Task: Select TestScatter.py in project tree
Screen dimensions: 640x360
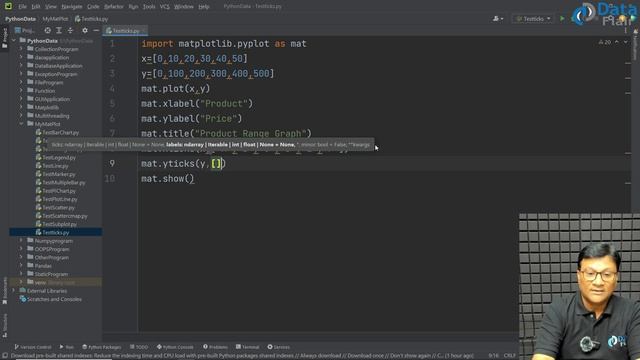Action: pyautogui.click(x=55, y=207)
